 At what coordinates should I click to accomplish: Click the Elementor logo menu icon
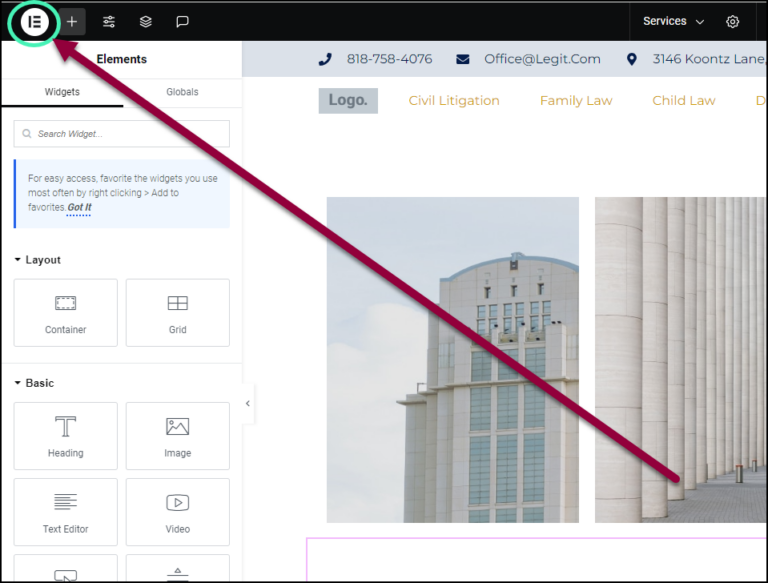tap(35, 21)
